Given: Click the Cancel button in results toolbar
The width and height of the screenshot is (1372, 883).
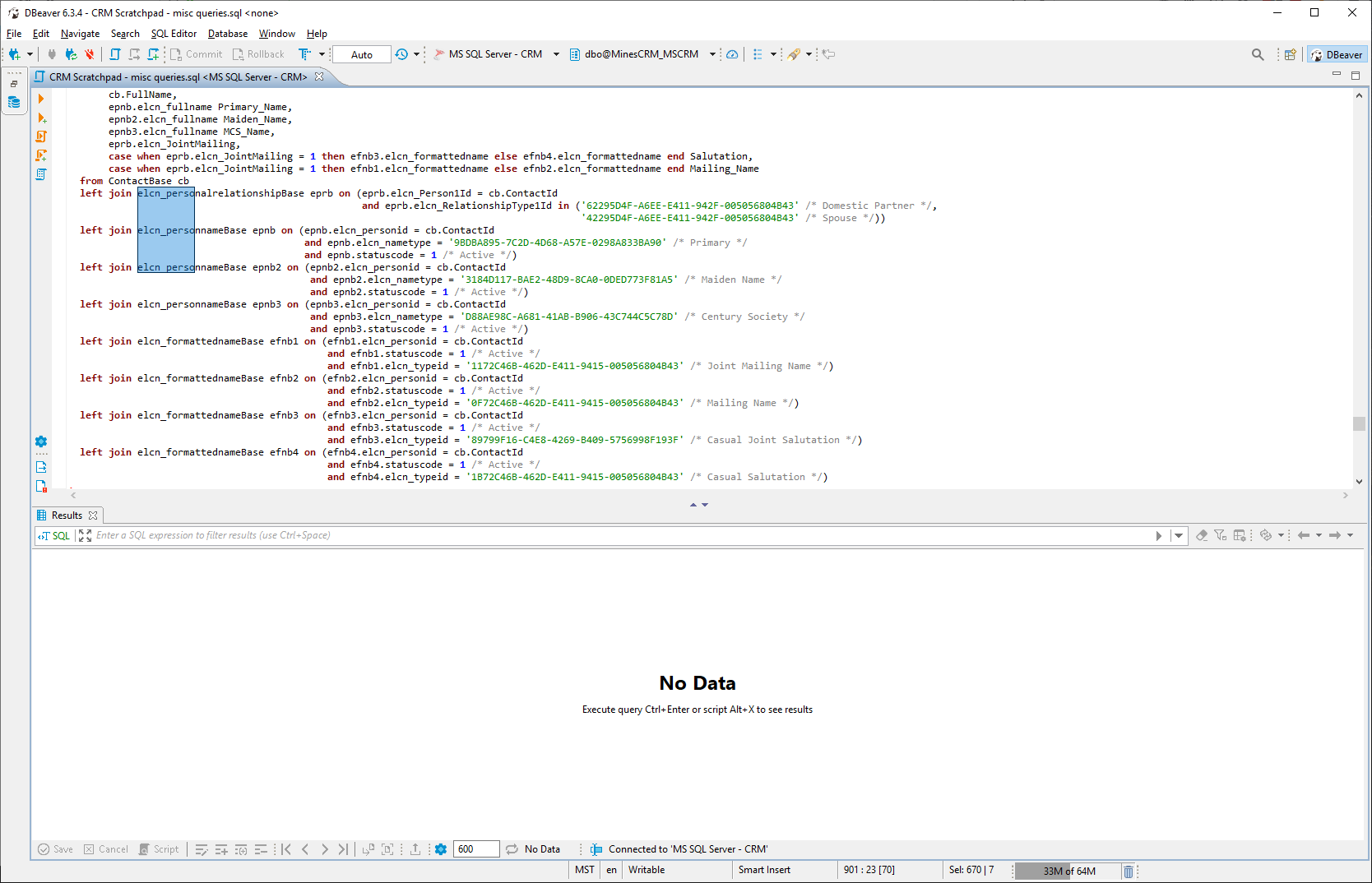Looking at the screenshot, I should [x=105, y=848].
